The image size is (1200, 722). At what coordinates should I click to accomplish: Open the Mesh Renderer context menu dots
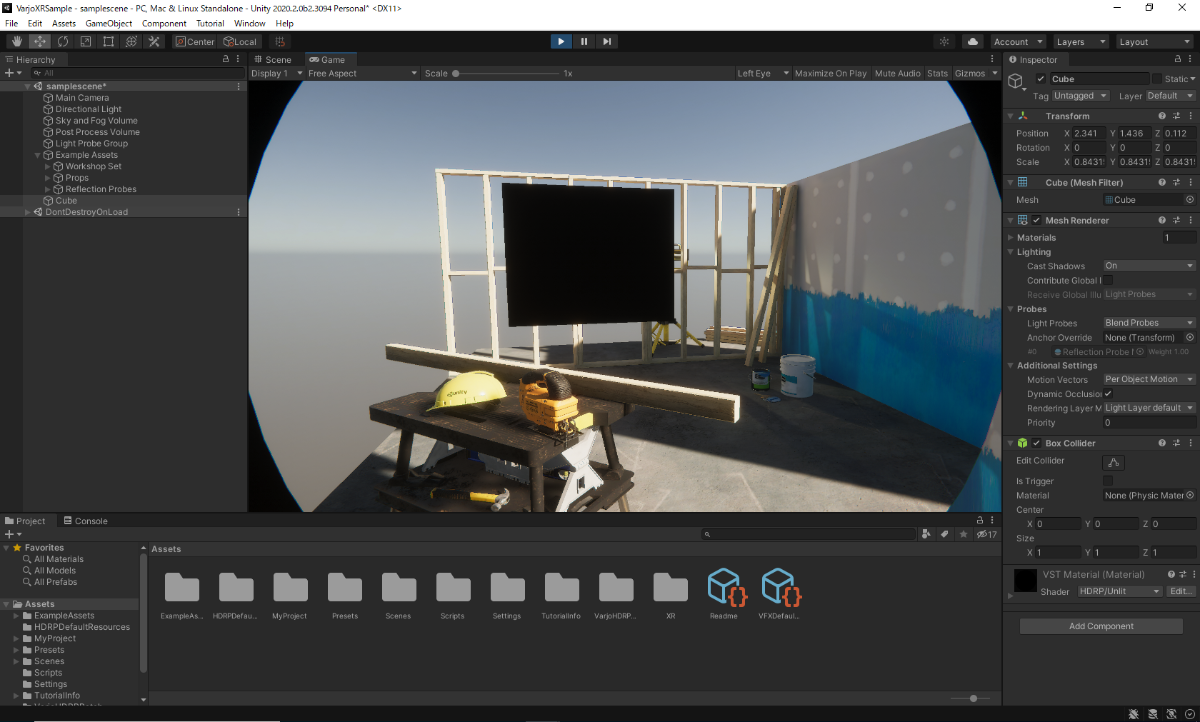[1190, 220]
